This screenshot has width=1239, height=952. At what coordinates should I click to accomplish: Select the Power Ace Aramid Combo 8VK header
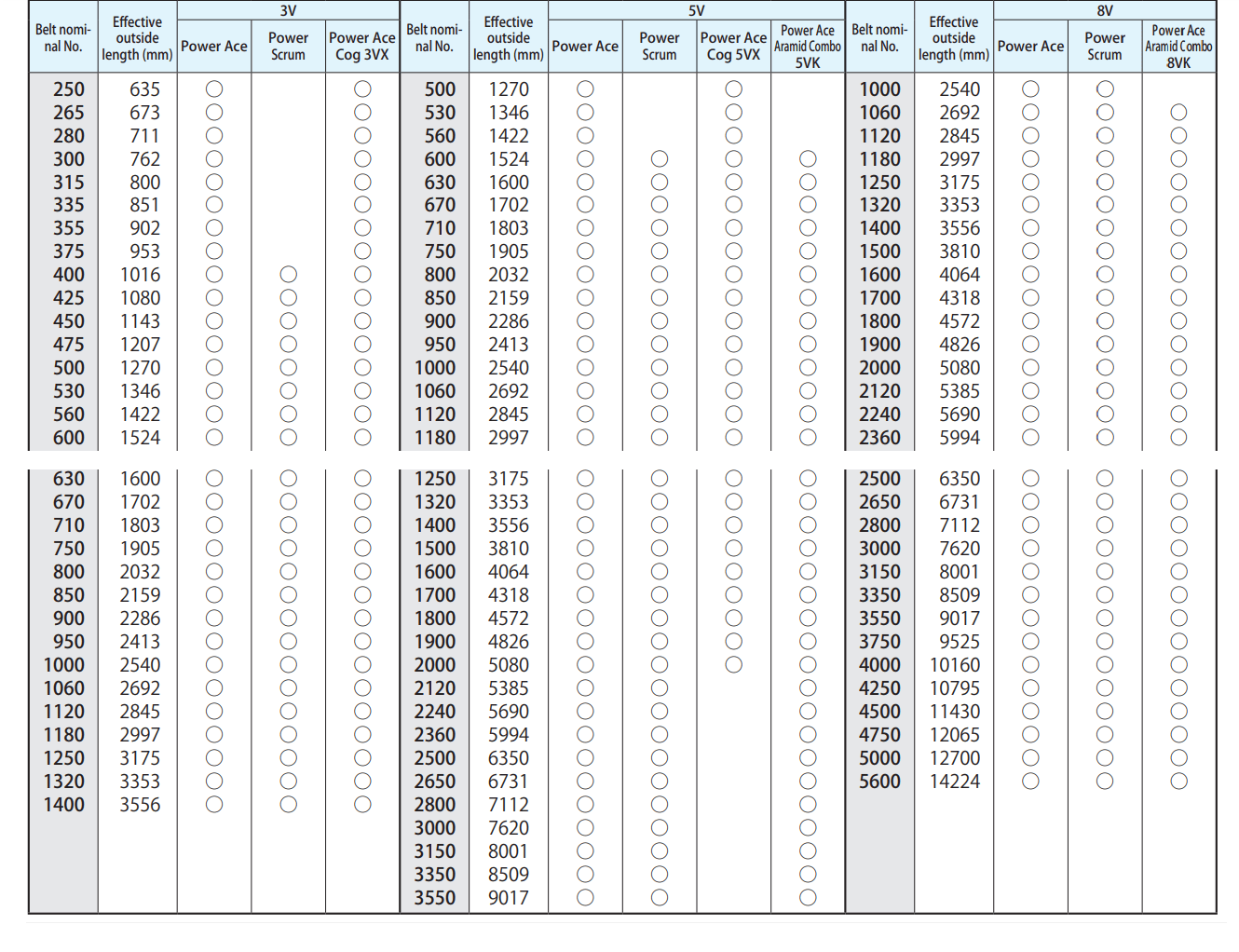click(1178, 46)
